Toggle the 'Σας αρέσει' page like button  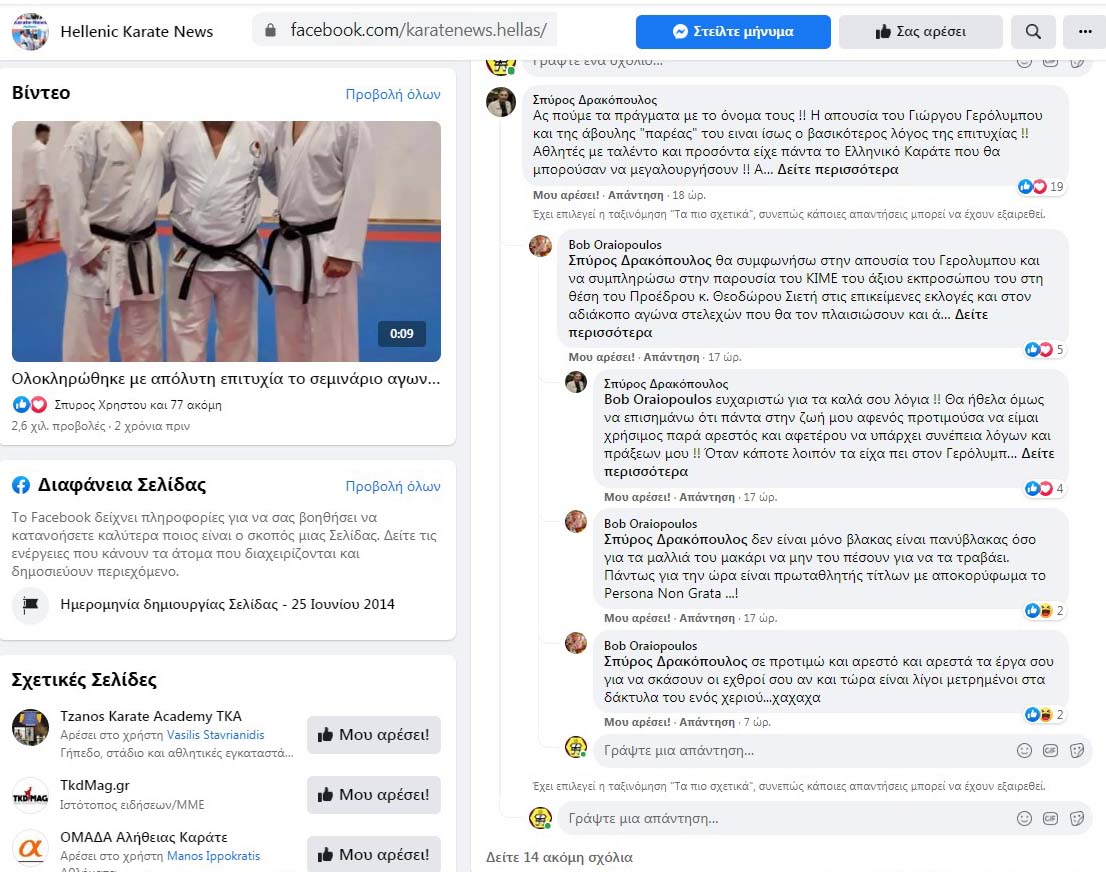920,32
